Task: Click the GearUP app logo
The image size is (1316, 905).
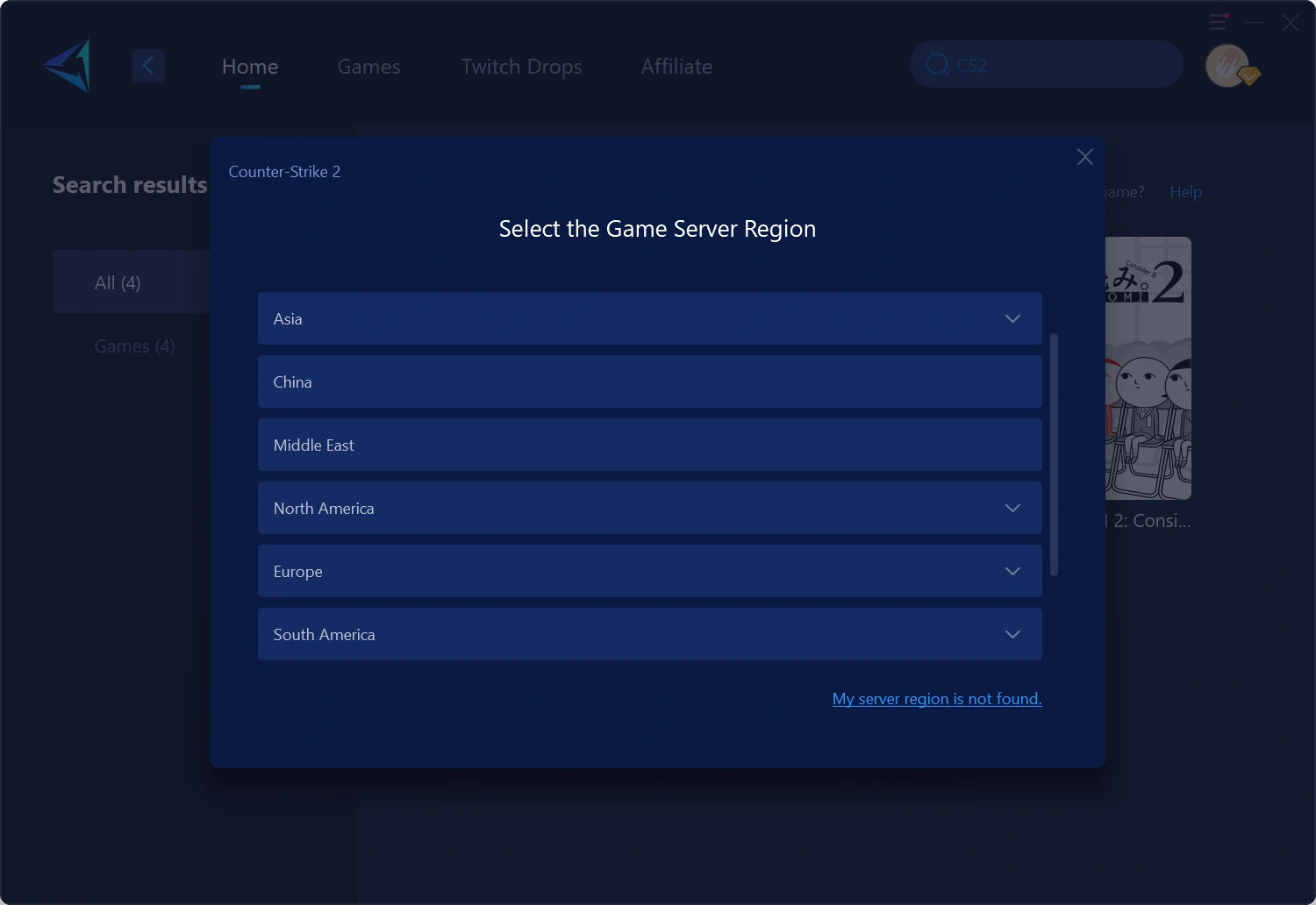Action: coord(68,66)
